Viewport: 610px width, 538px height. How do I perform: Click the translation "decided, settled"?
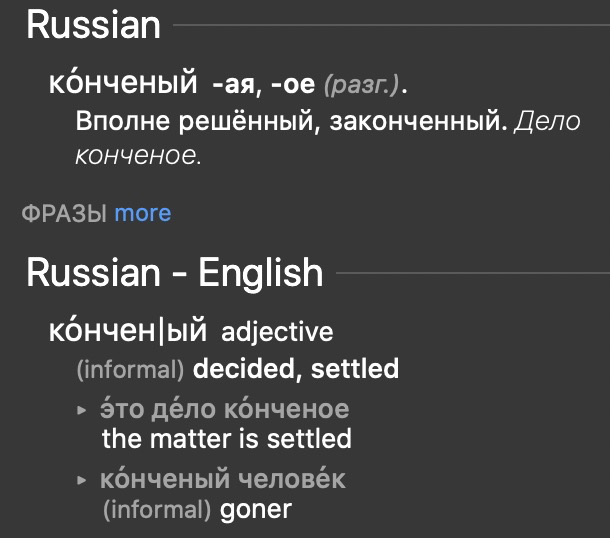296,369
